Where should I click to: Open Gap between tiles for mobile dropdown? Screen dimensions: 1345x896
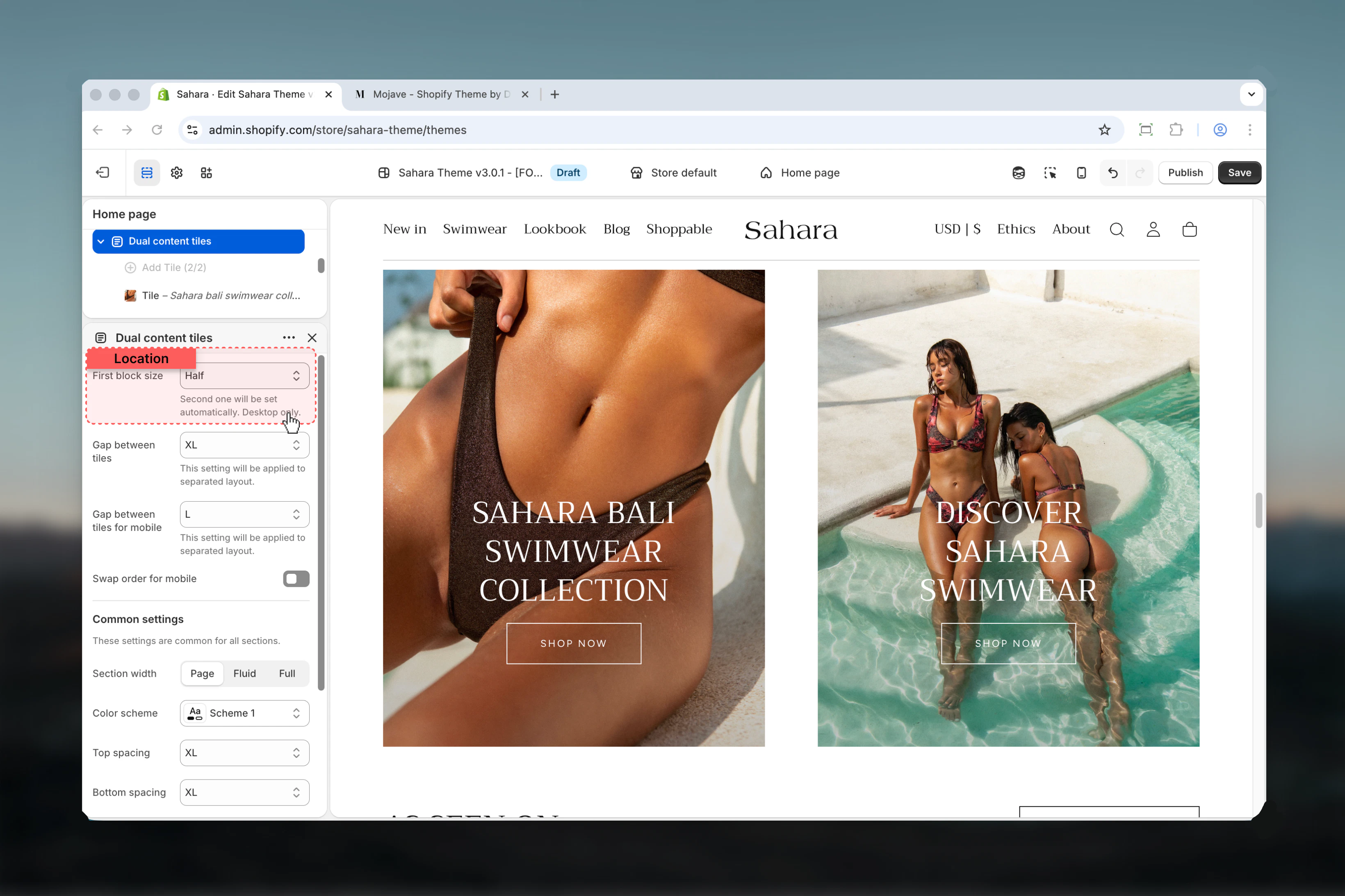[x=245, y=514]
